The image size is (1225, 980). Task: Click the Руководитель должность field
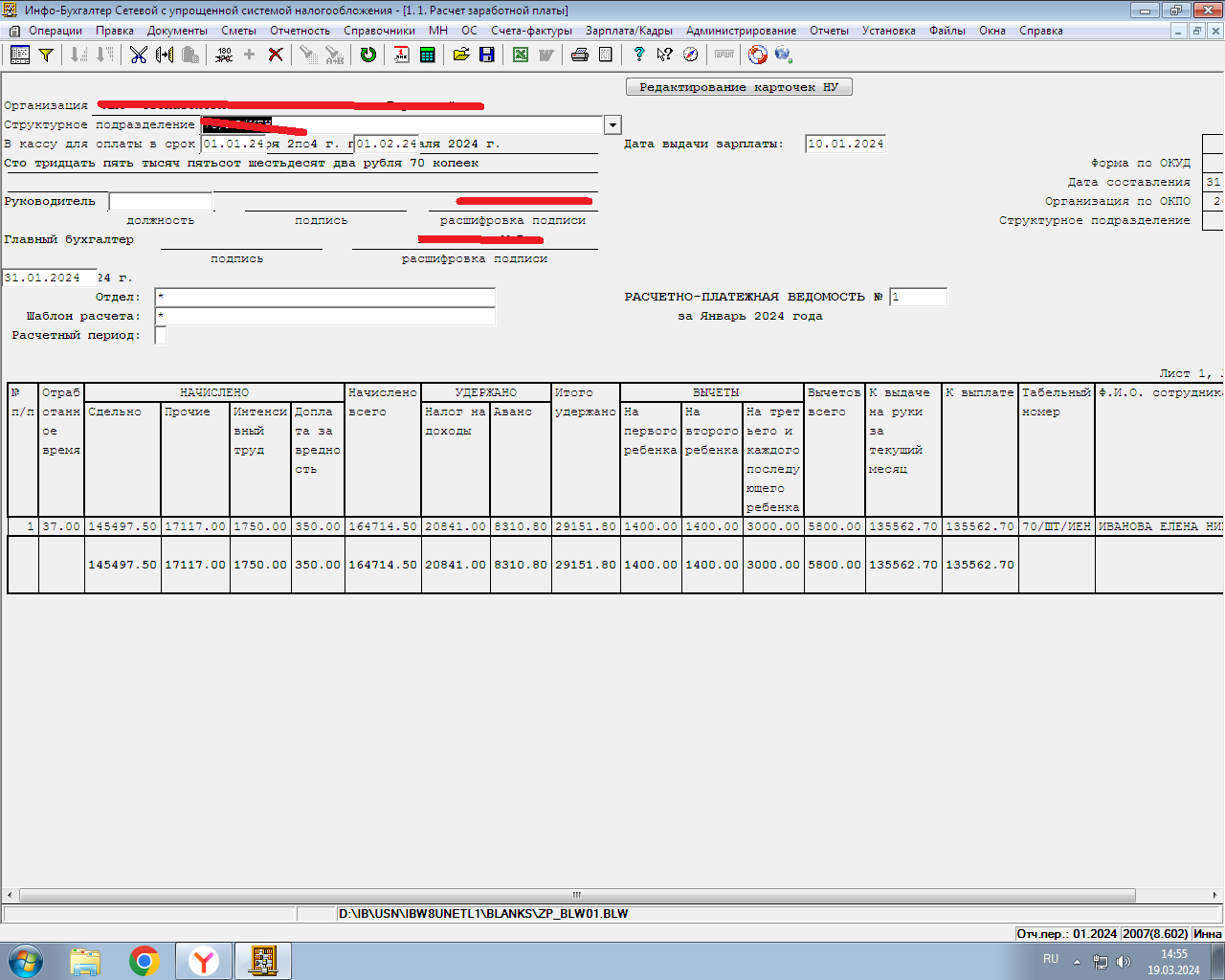tap(161, 202)
